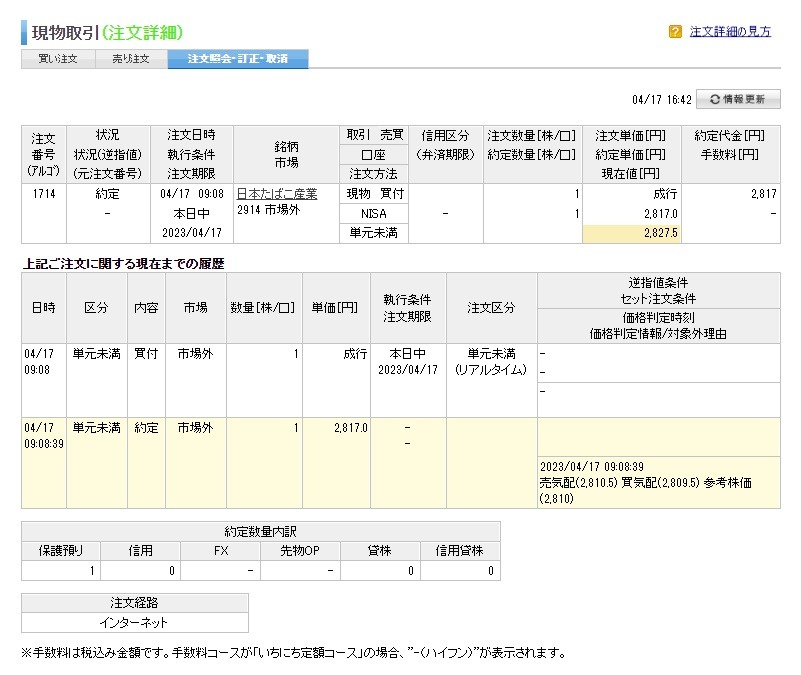Click the 保護預り column header
Screen dimensions: 801x675
pyautogui.click(x=61, y=551)
